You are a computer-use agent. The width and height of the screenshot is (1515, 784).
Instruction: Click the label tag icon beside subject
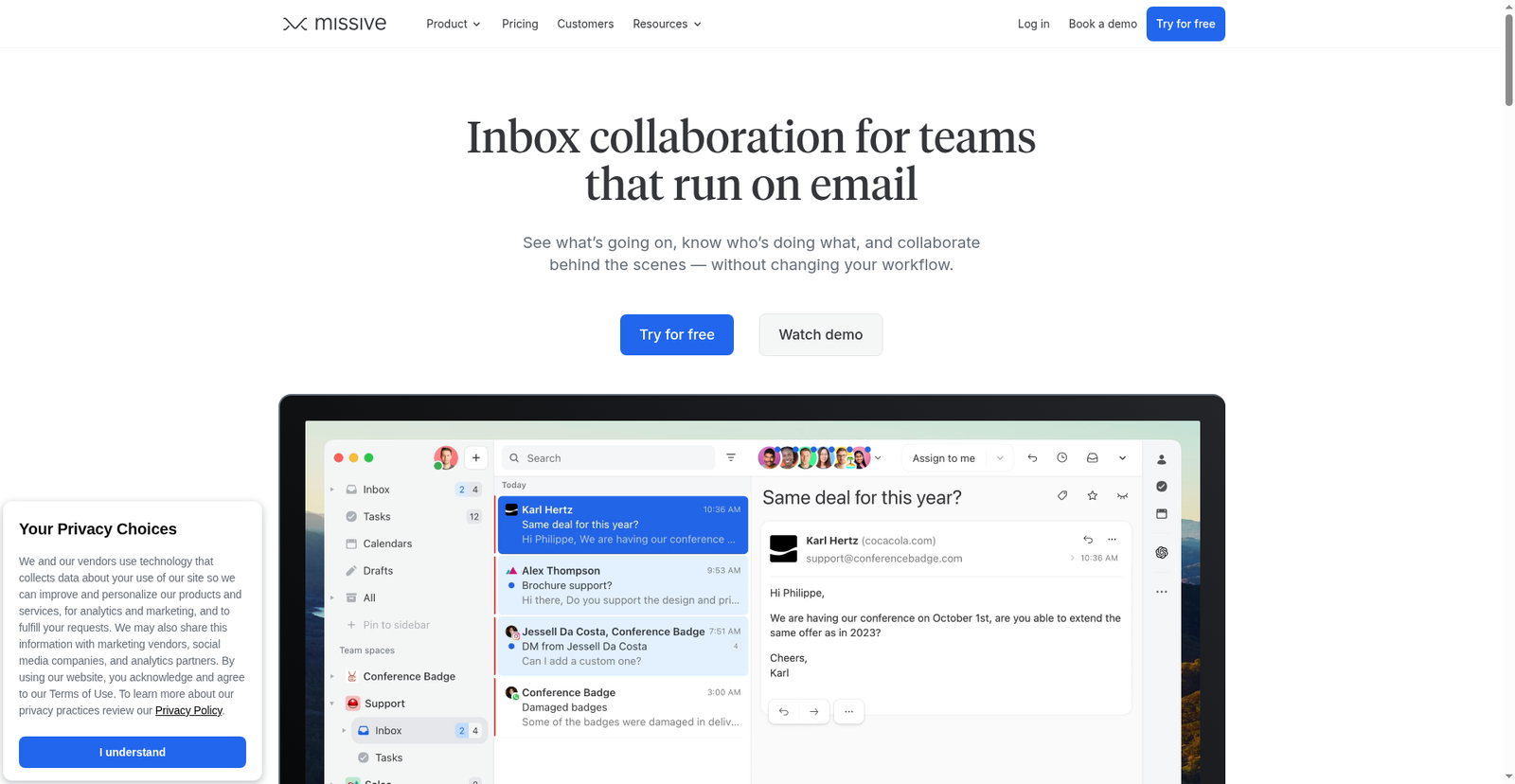[x=1062, y=496]
